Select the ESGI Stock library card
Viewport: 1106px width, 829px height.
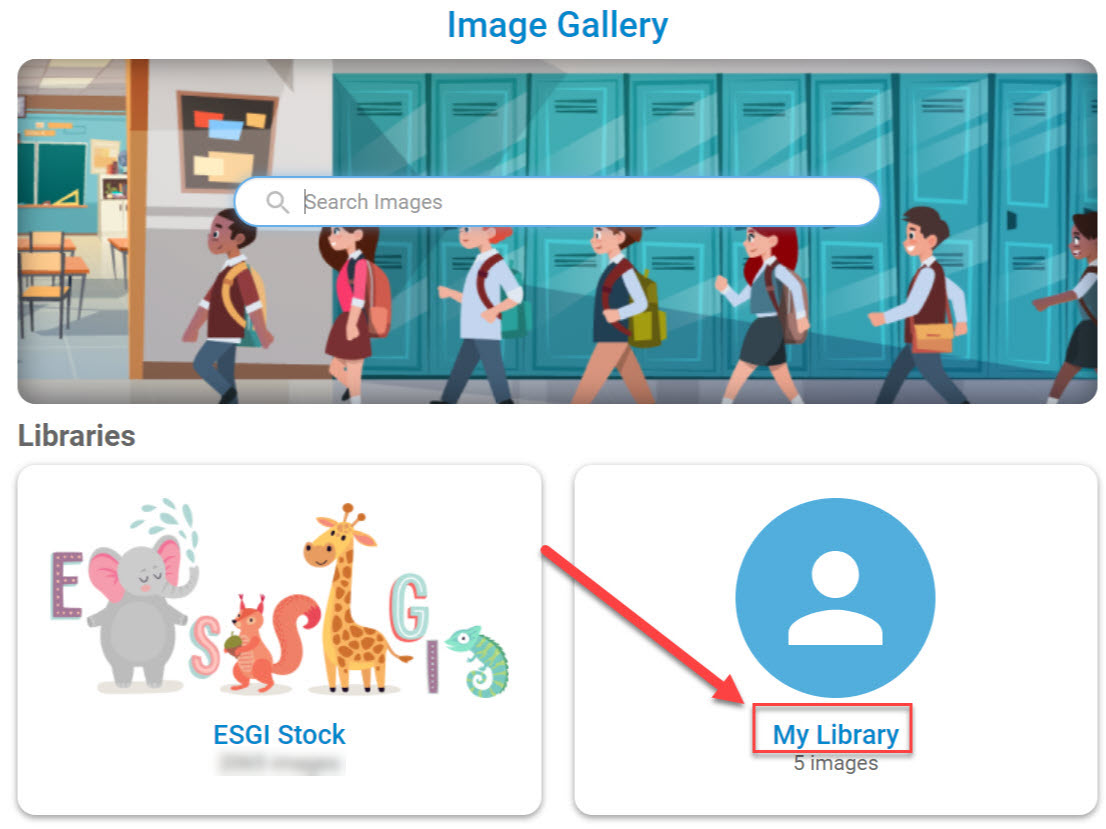point(279,640)
